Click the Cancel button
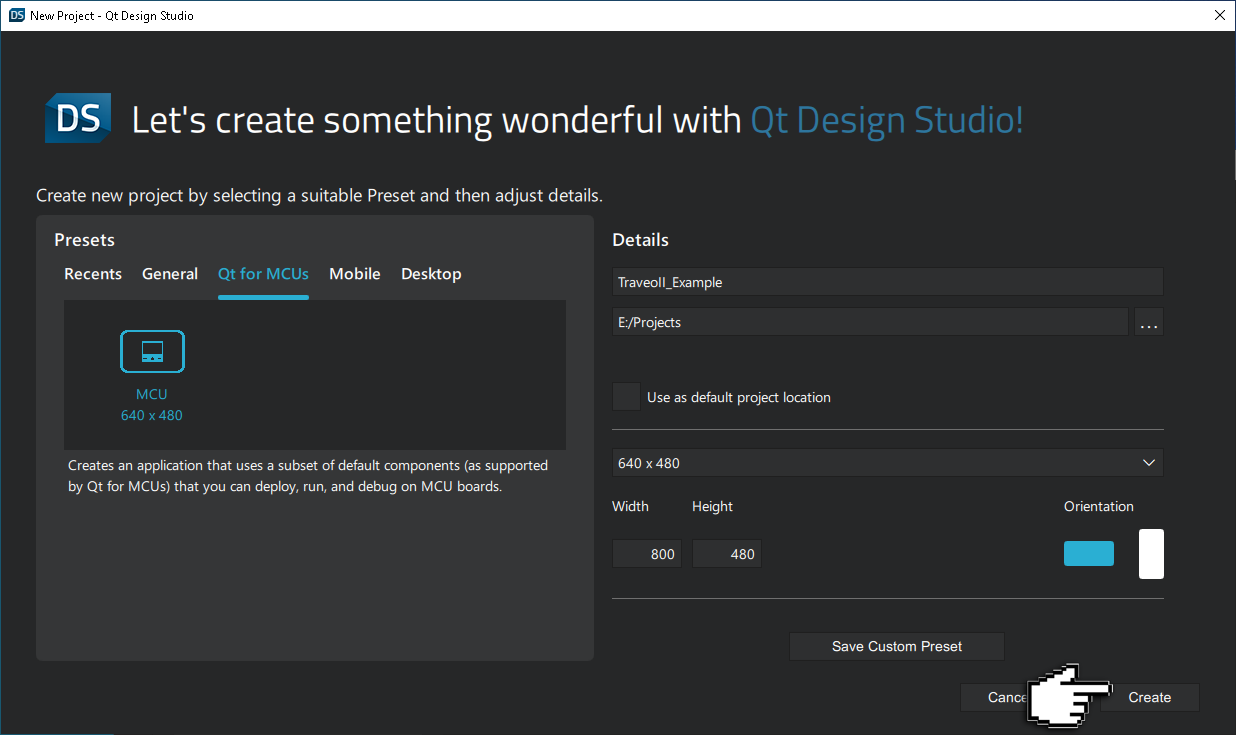 pyautogui.click(x=1005, y=697)
